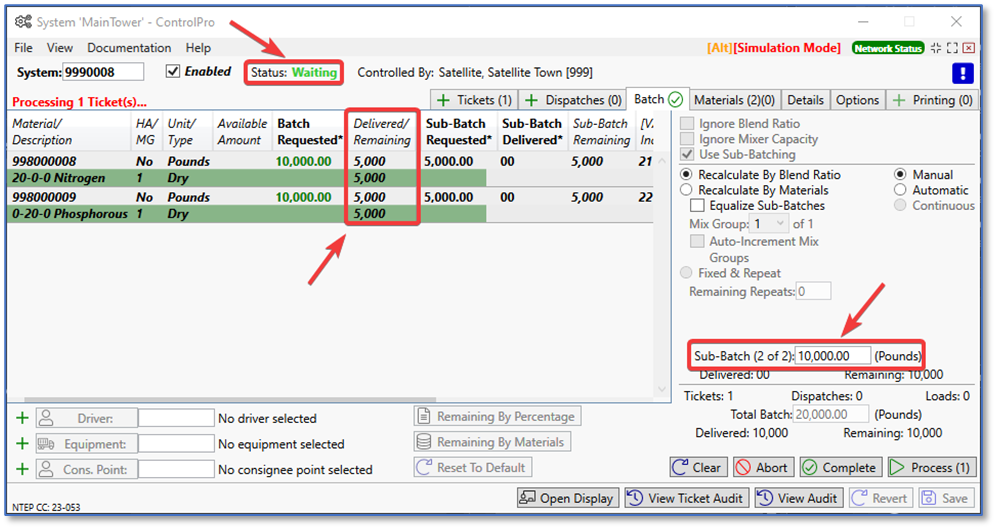Click the green checkmark on Batch tab
This screenshot has height=529, width=996.
676,99
